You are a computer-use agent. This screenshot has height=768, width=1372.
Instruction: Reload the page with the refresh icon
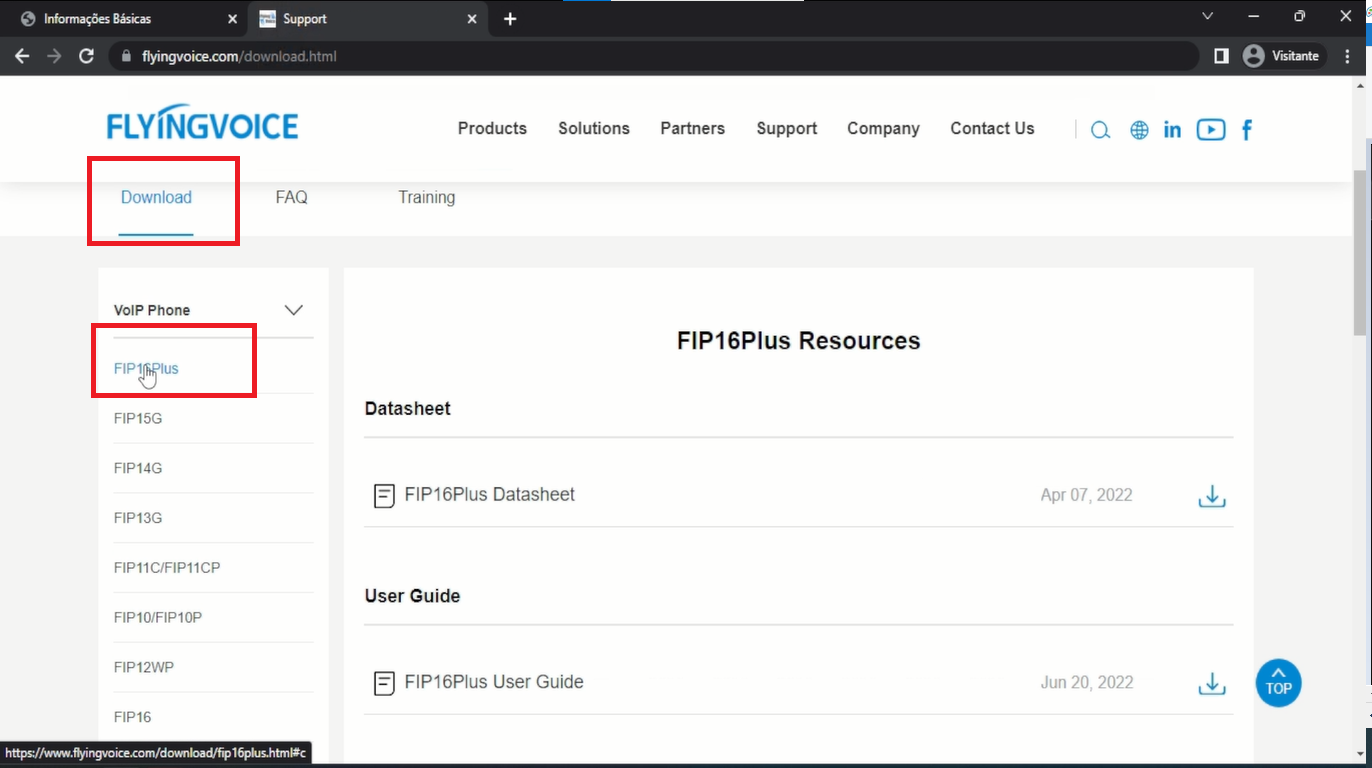(x=86, y=56)
